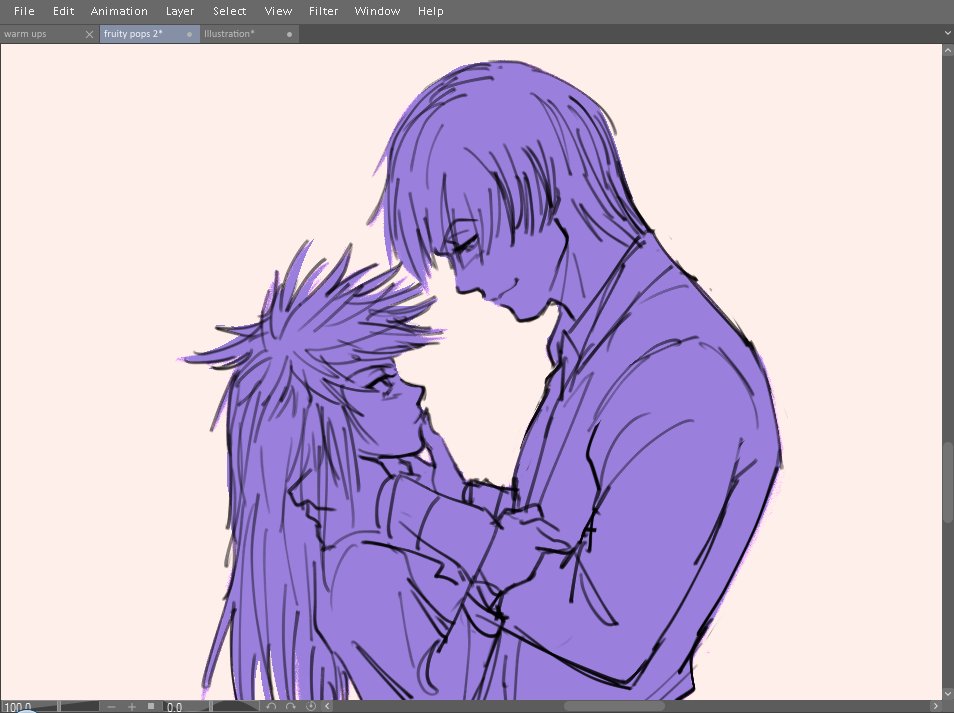
Task: Open the Window menu
Action: click(377, 11)
